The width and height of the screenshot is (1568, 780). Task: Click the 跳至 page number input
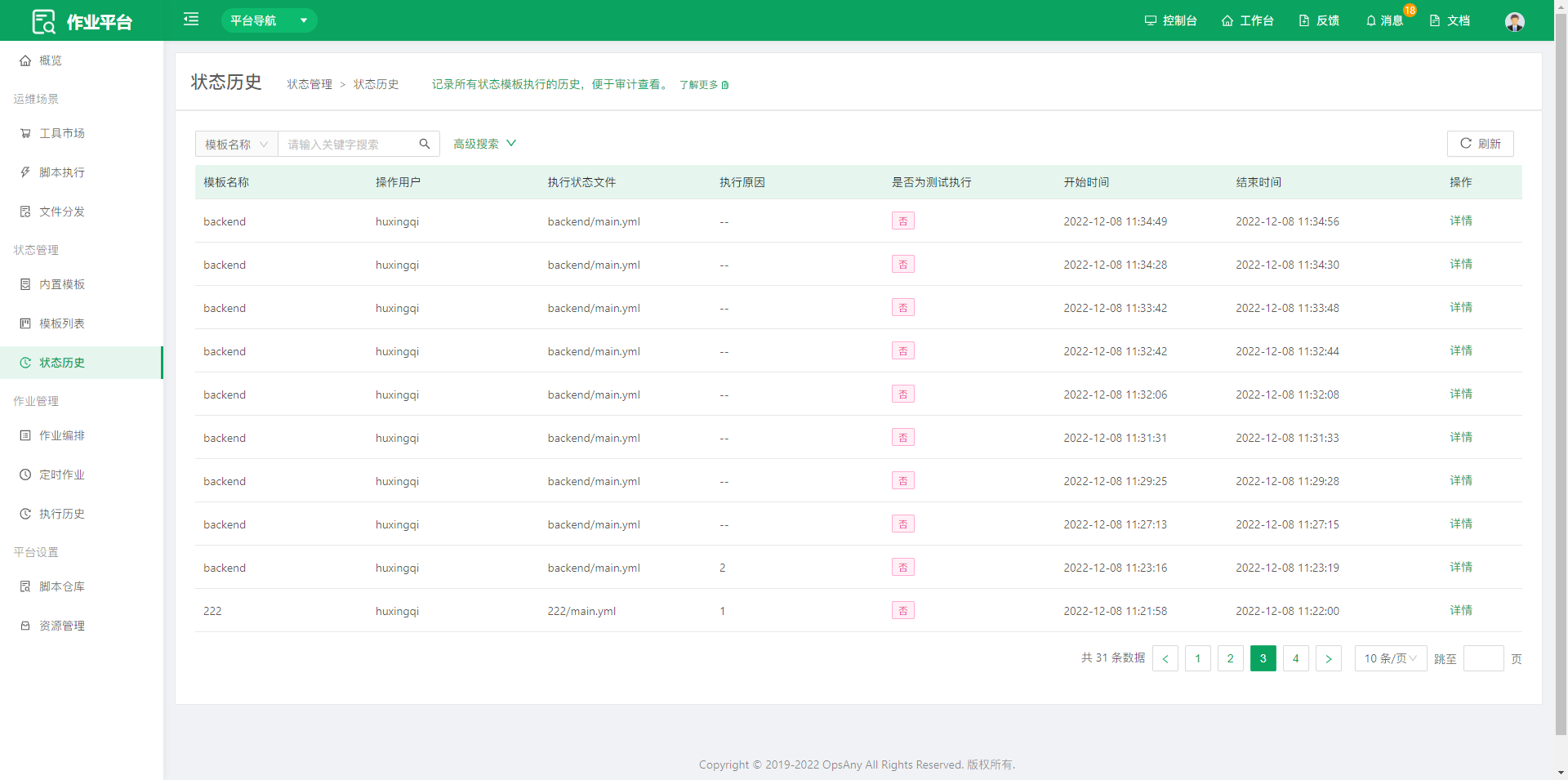point(1484,658)
